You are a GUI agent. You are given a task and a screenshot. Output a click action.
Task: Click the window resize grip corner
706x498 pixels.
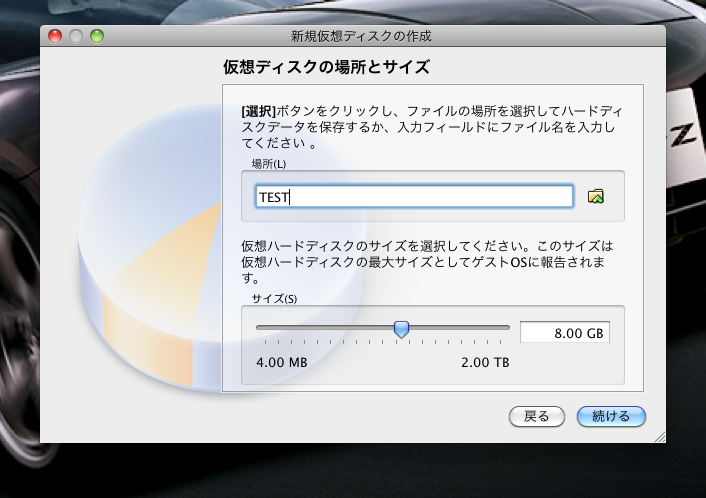click(x=660, y=437)
